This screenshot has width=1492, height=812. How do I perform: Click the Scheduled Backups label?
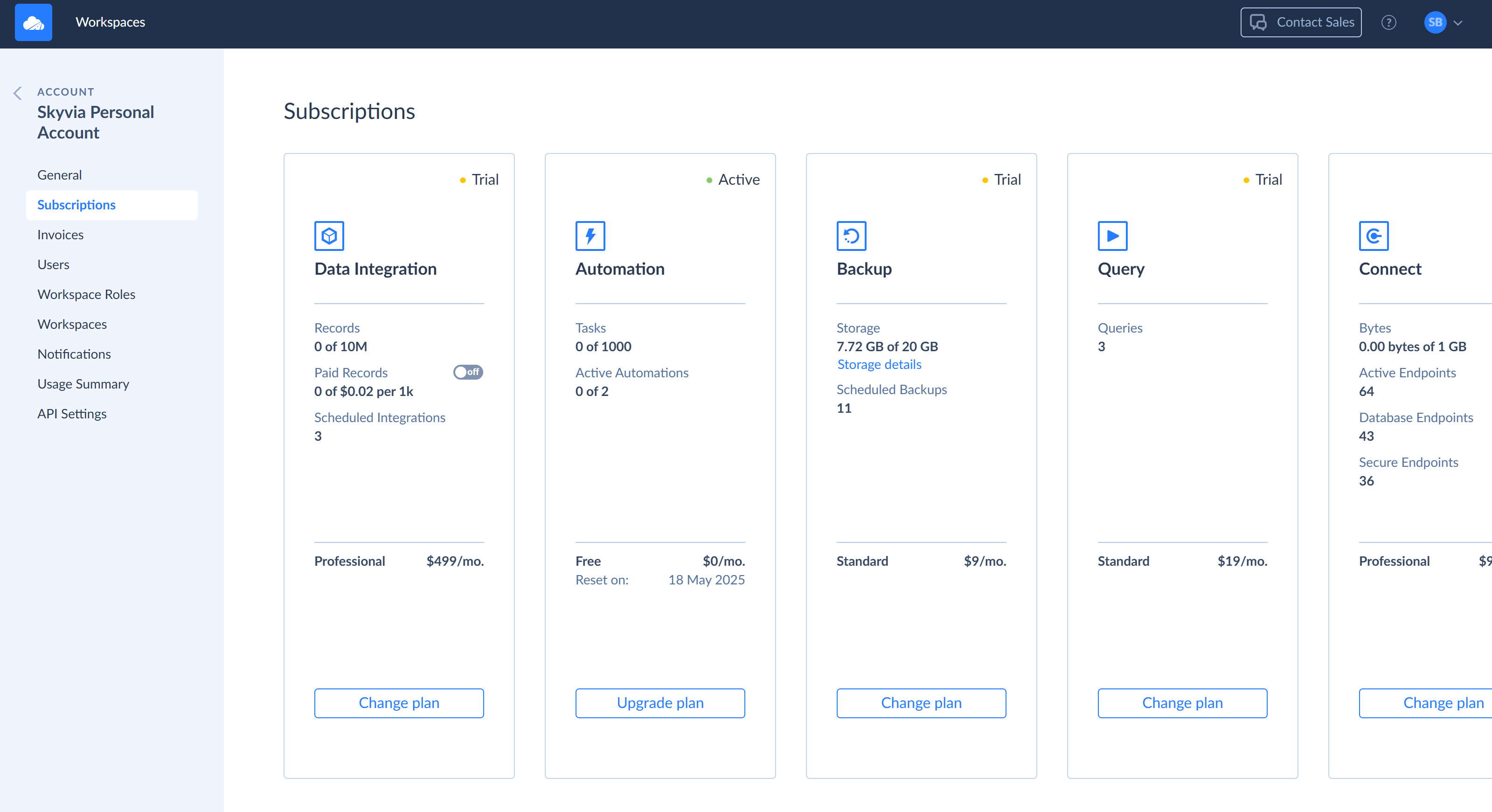coord(892,390)
